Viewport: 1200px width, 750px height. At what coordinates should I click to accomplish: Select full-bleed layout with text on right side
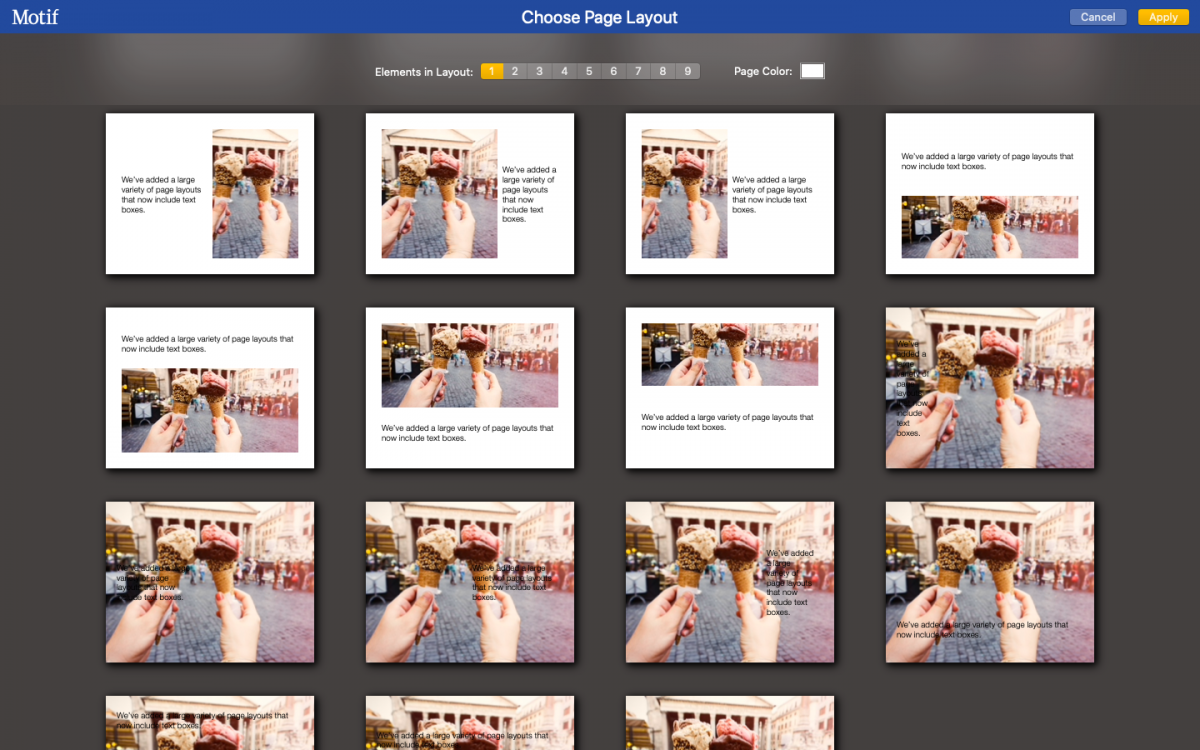pos(730,581)
